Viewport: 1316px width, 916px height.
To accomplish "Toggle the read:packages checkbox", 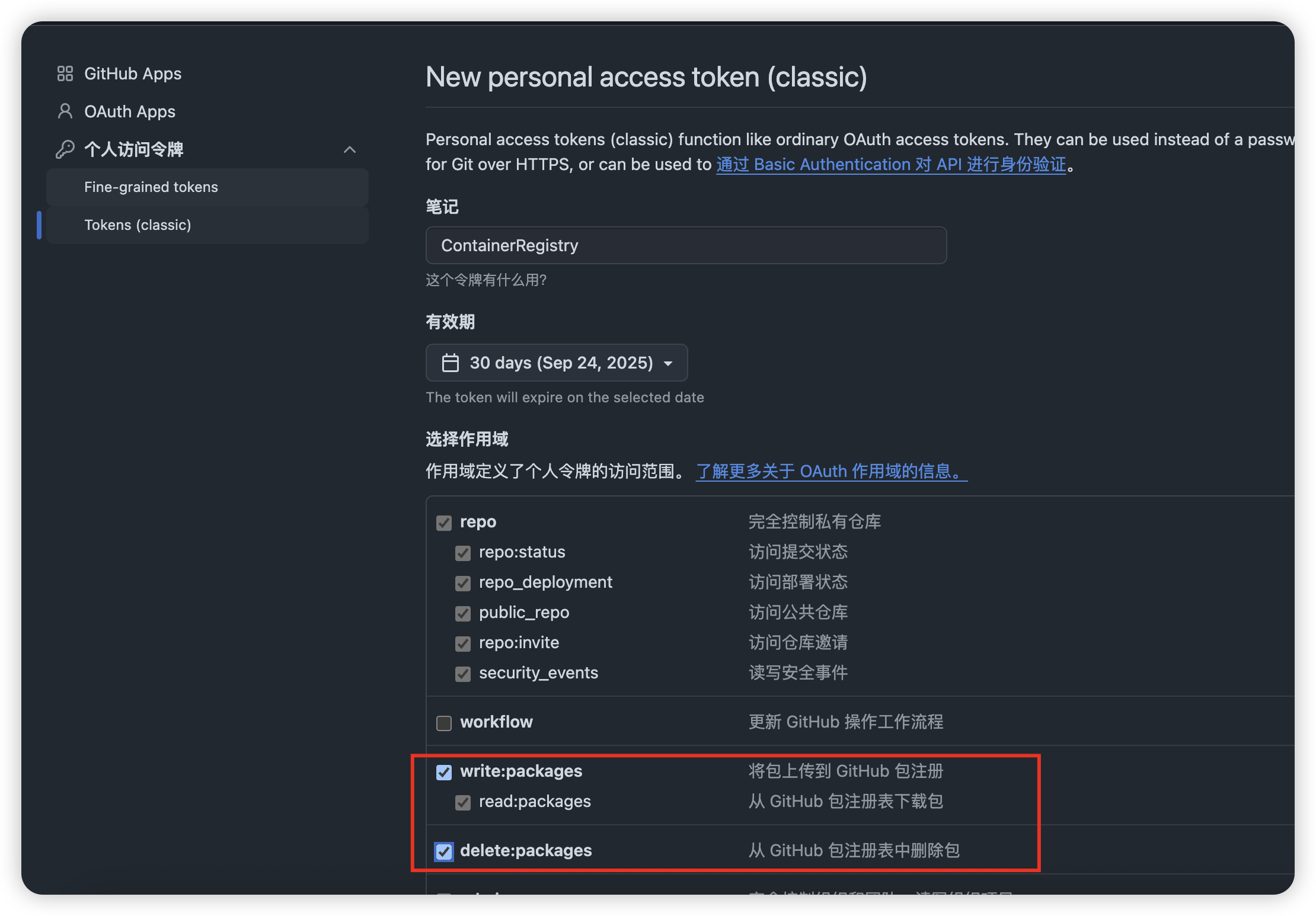I will [463, 802].
